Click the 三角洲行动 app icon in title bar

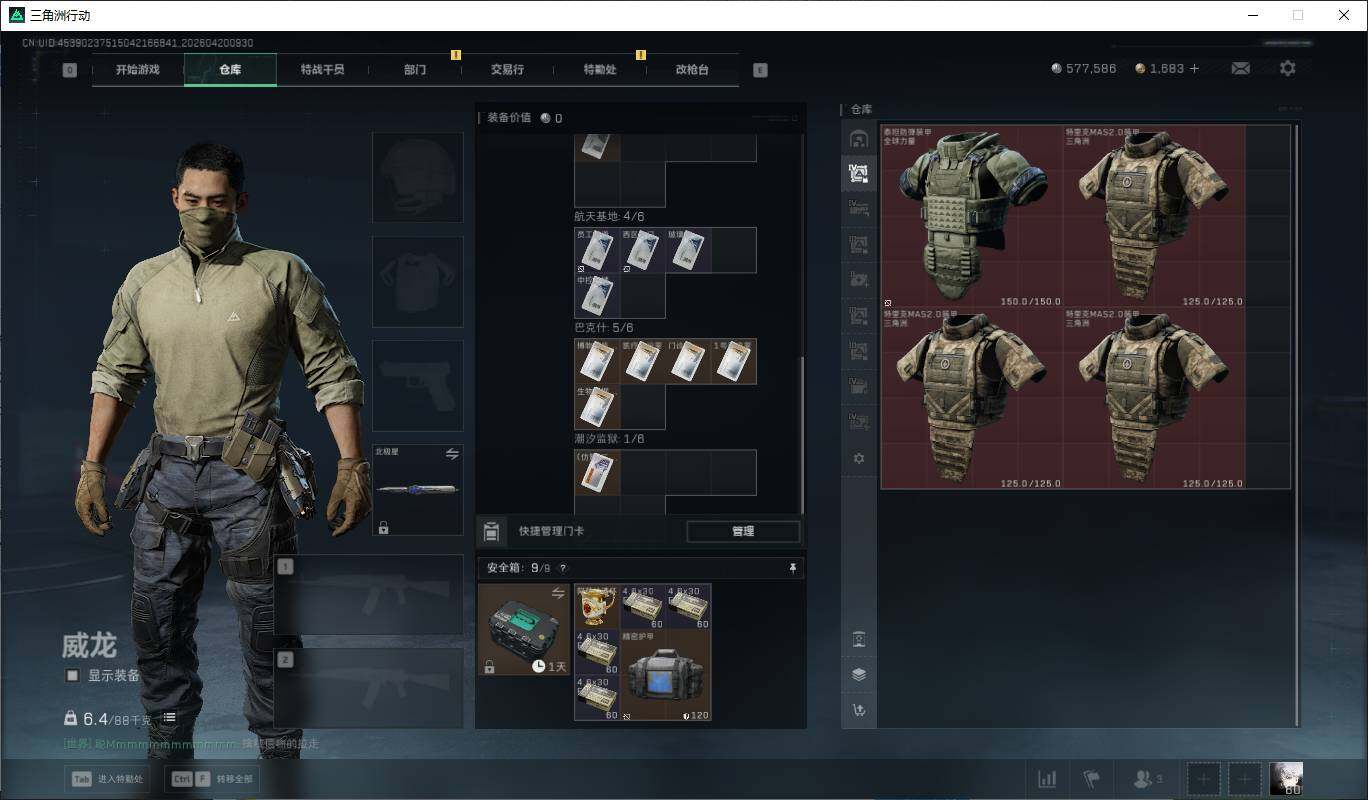pyautogui.click(x=16, y=15)
